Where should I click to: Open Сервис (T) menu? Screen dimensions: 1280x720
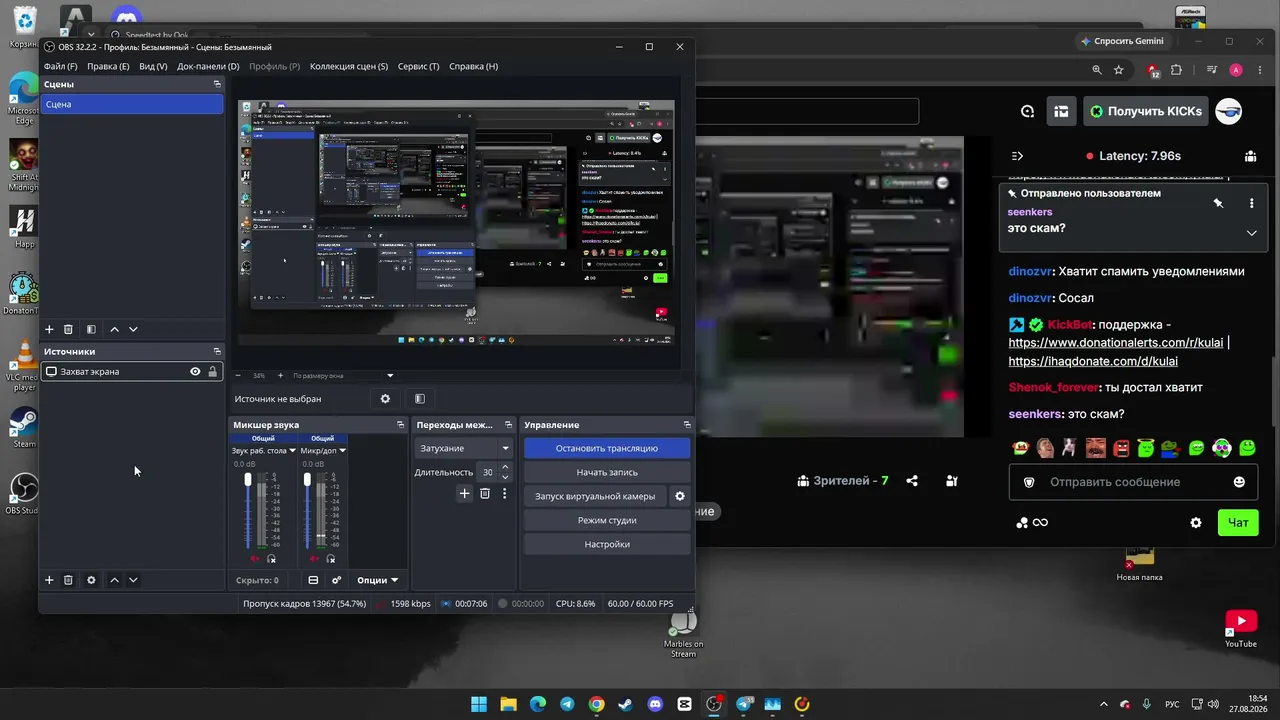[418, 66]
